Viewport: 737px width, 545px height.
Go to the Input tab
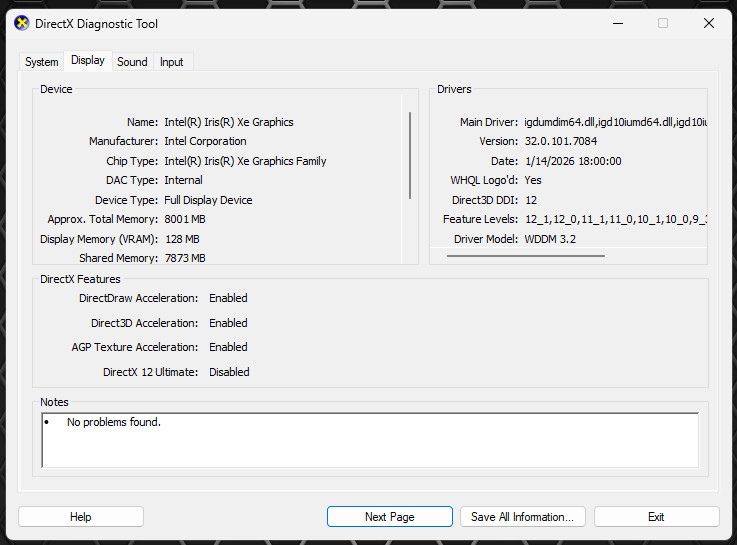click(x=172, y=62)
